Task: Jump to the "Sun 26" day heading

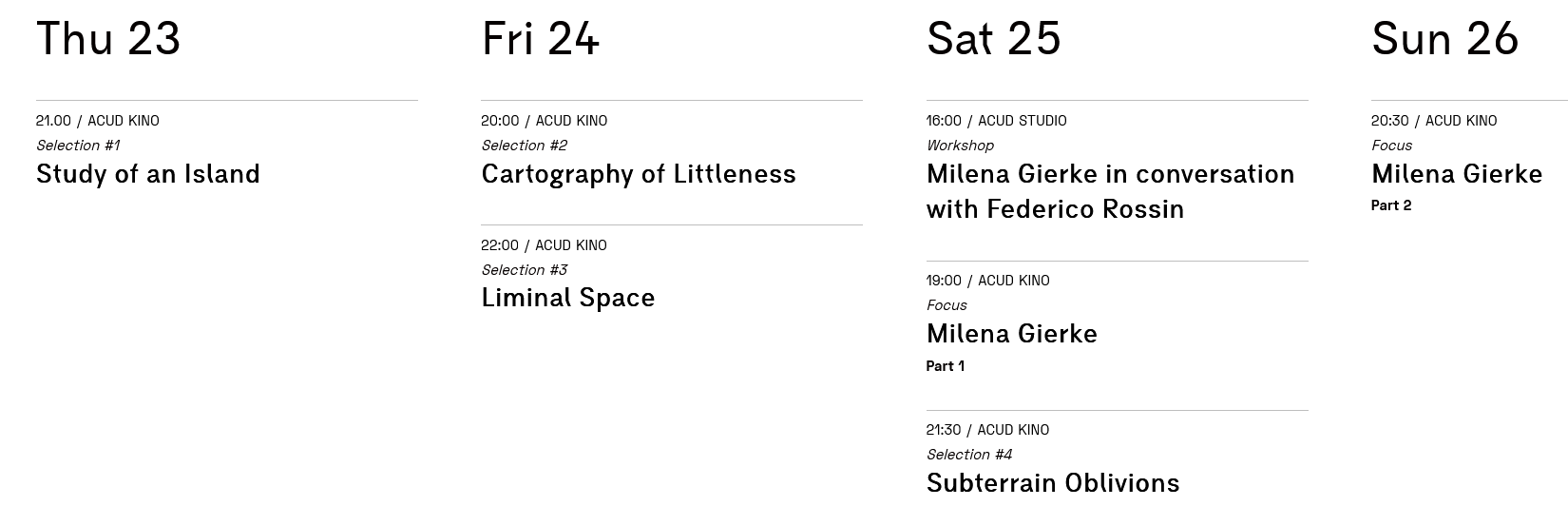Action: [1444, 39]
